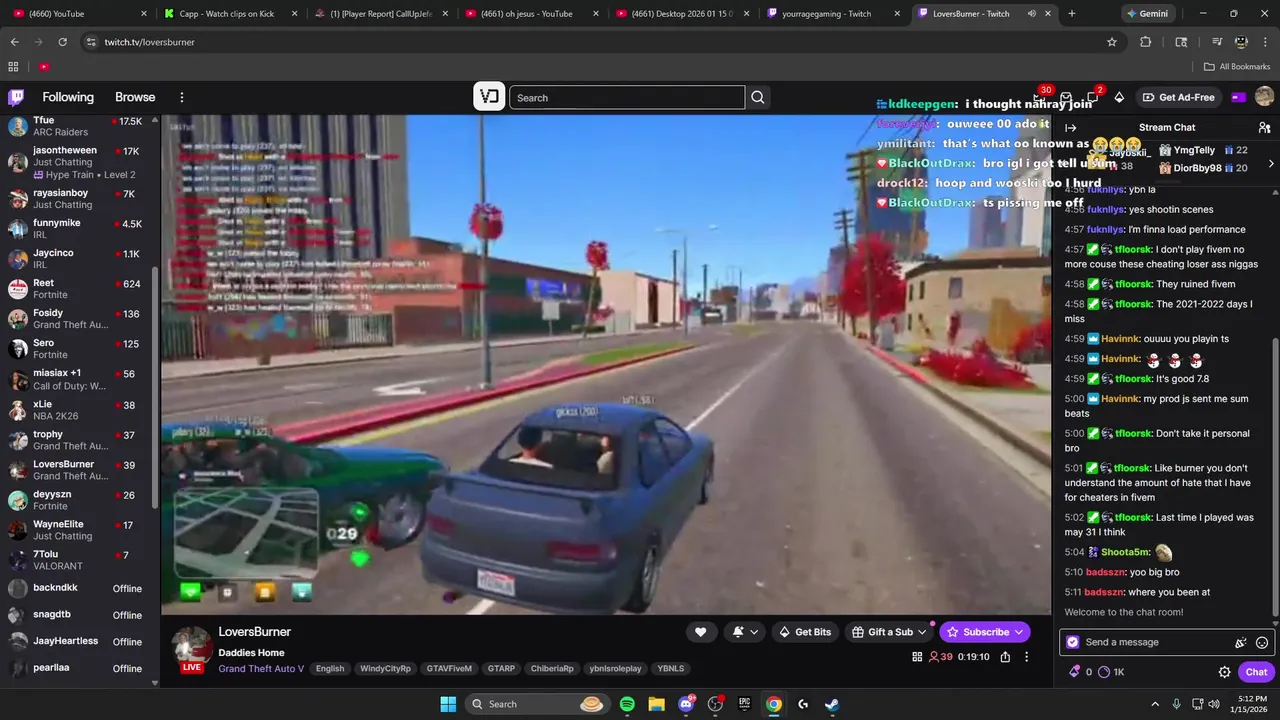Open the new tab plus button
Image resolution: width=1280 pixels, height=720 pixels.
tap(1071, 14)
